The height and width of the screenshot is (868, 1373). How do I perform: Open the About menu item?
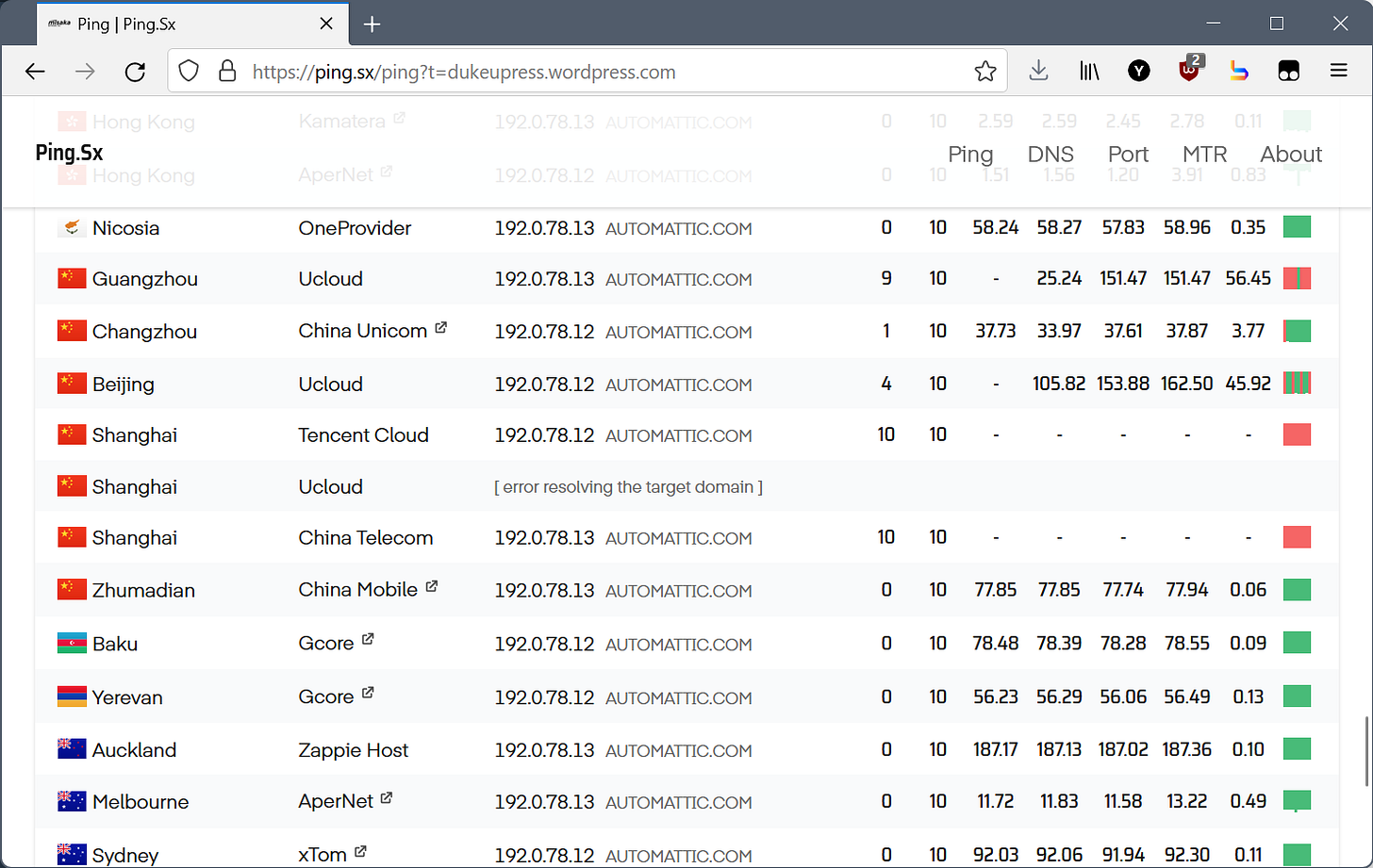1291,155
